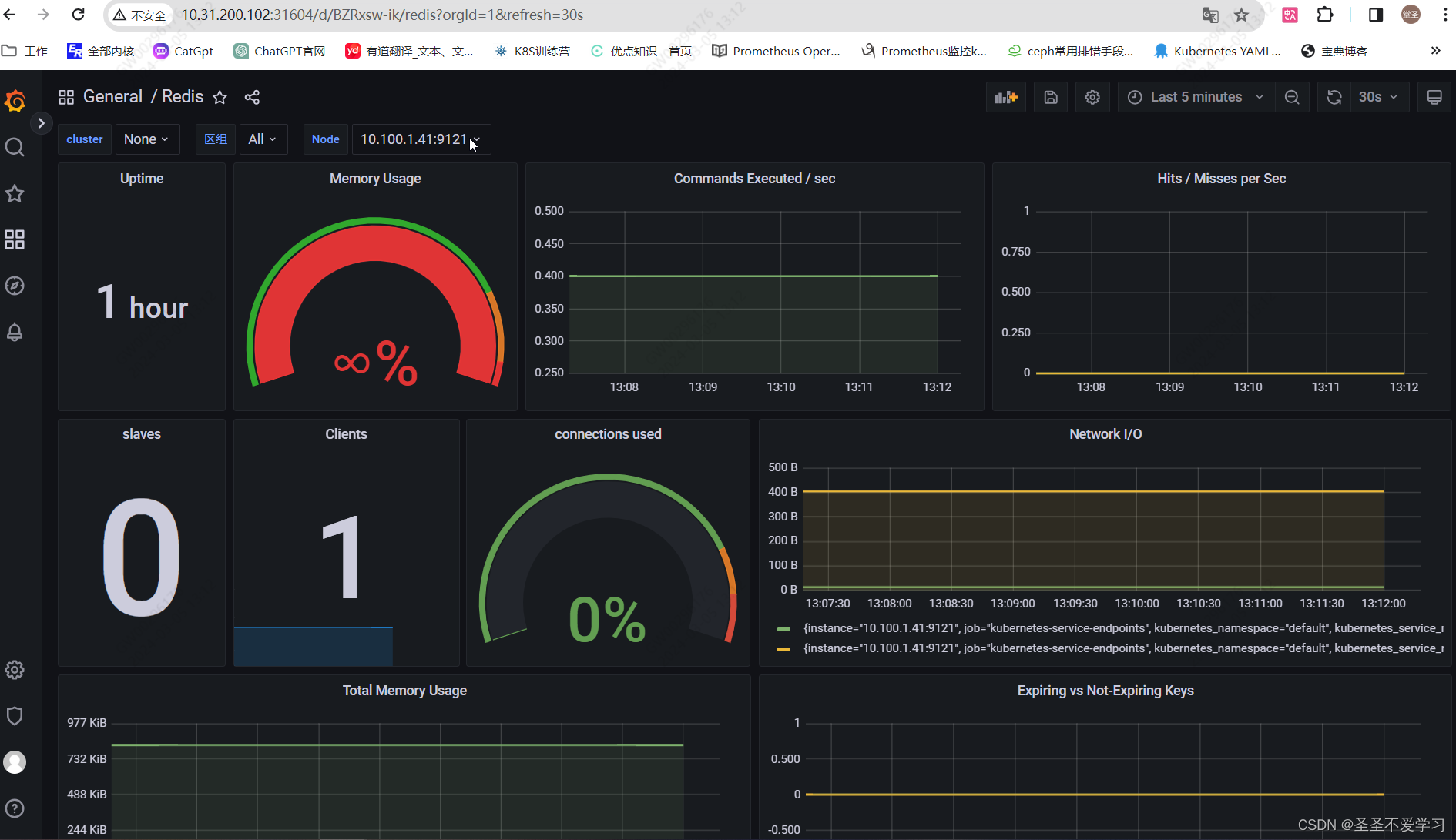Go back in the browser

[x=10, y=15]
